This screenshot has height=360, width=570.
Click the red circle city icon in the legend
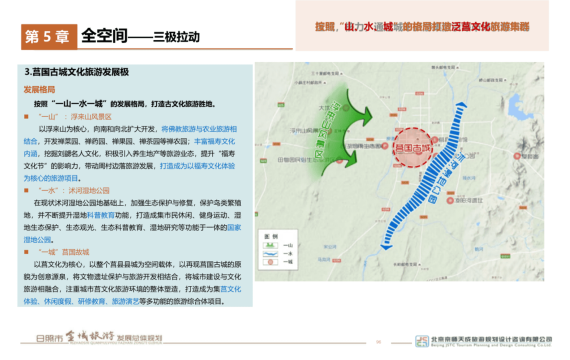click(x=270, y=262)
